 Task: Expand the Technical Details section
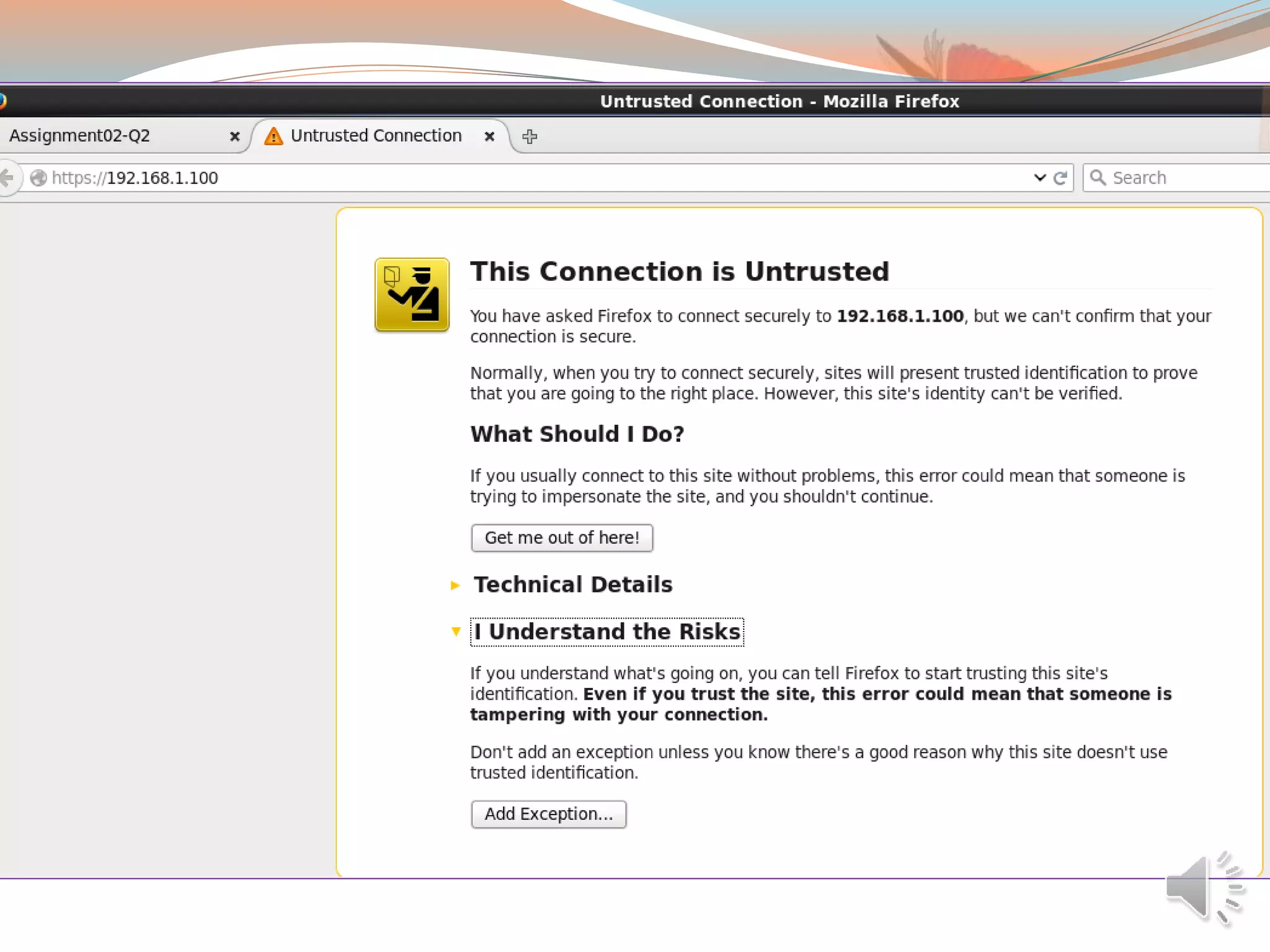pyautogui.click(x=572, y=584)
